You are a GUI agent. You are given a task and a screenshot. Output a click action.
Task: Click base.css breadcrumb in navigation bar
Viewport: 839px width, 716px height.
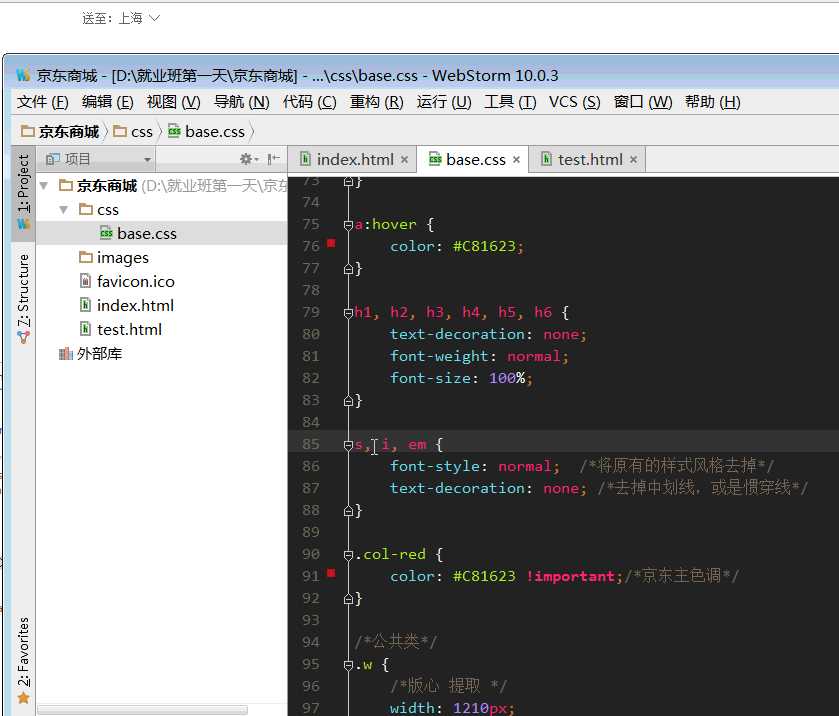207,132
